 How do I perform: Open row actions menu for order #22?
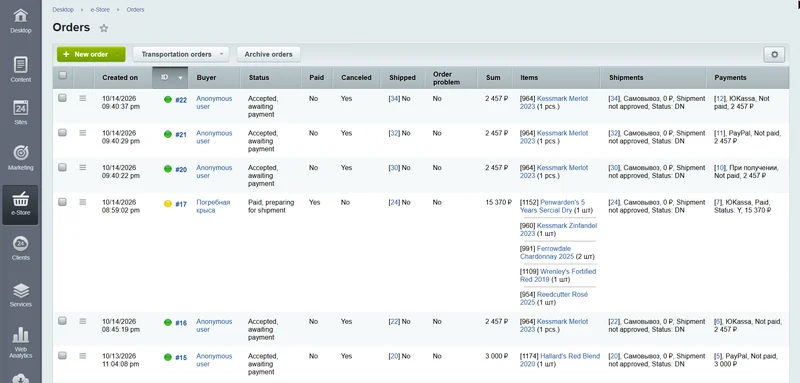coord(83,98)
